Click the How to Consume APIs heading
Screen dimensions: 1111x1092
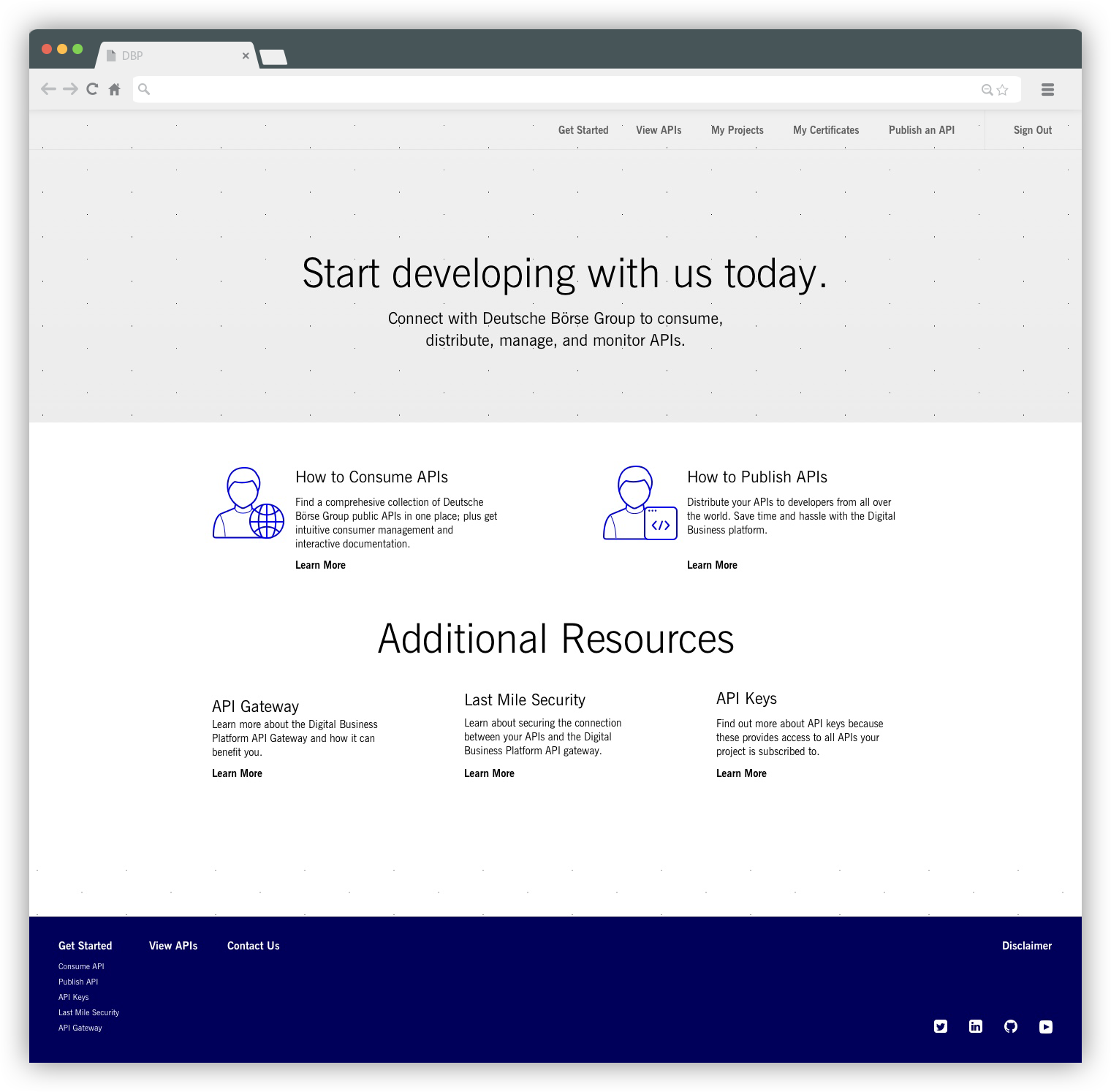tap(371, 477)
